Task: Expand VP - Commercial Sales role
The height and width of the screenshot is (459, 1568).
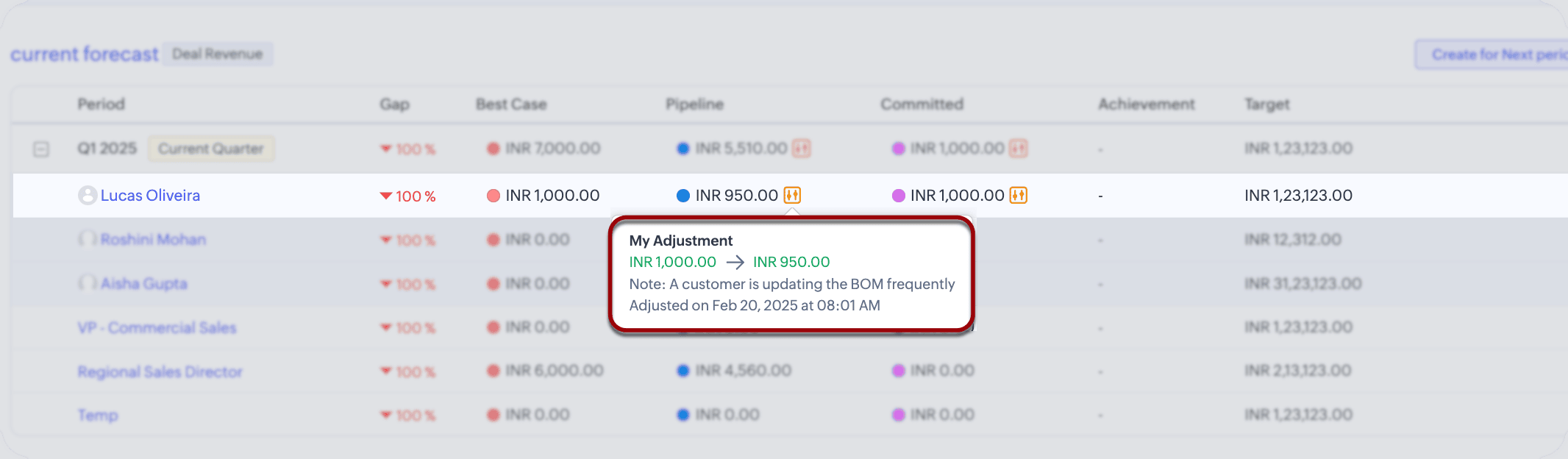Action: tap(157, 327)
